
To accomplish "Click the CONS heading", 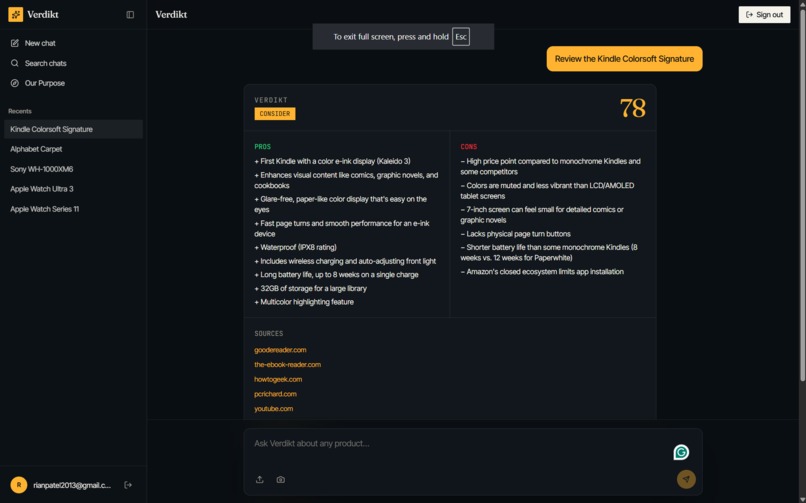I will coord(468,147).
